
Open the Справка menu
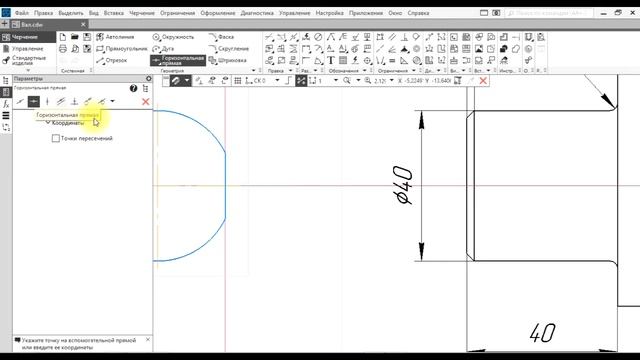tap(418, 13)
